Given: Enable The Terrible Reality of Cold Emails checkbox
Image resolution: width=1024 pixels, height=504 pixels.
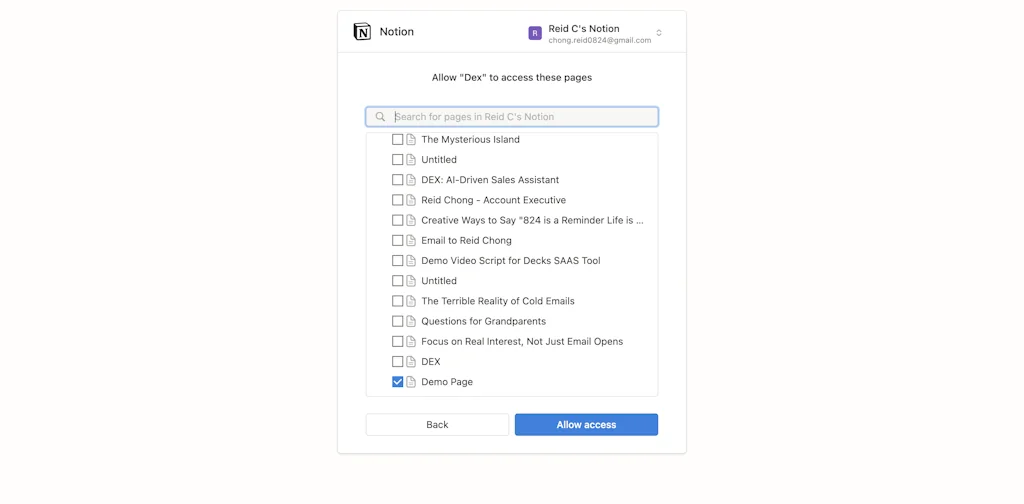Looking at the screenshot, I should (397, 301).
